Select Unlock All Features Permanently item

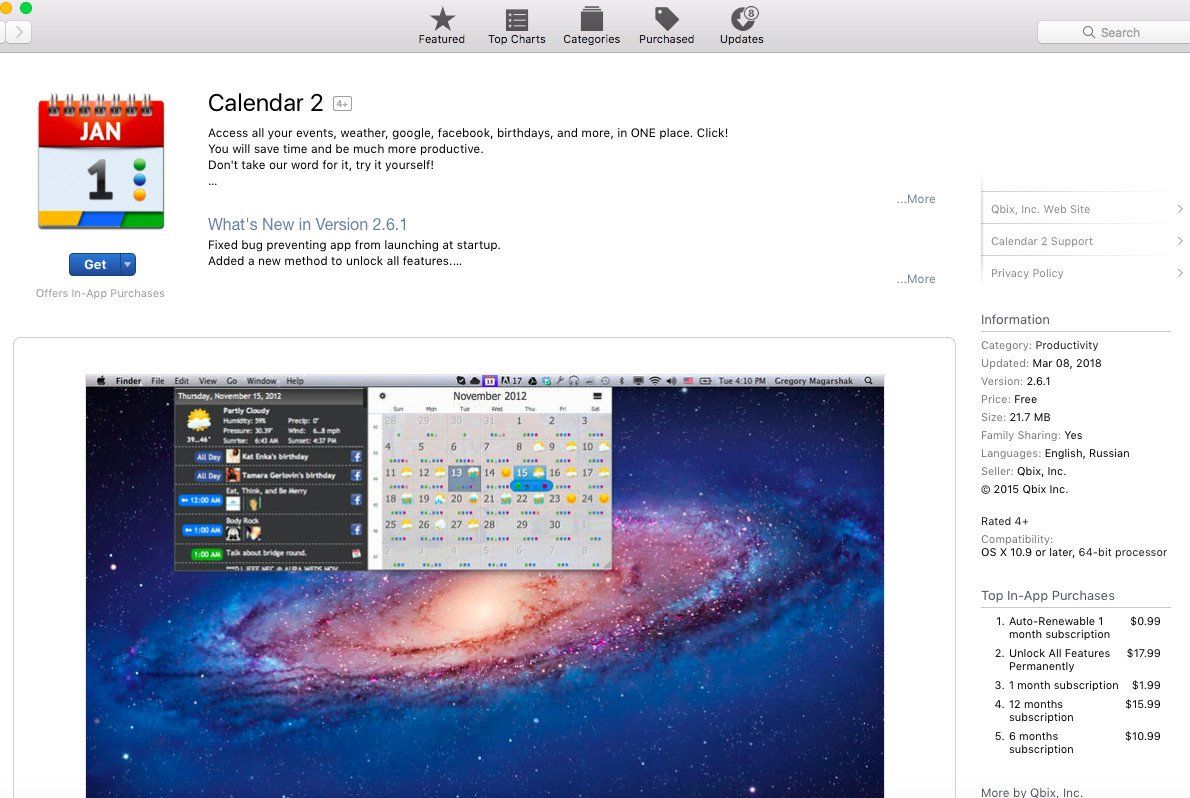coord(1078,659)
